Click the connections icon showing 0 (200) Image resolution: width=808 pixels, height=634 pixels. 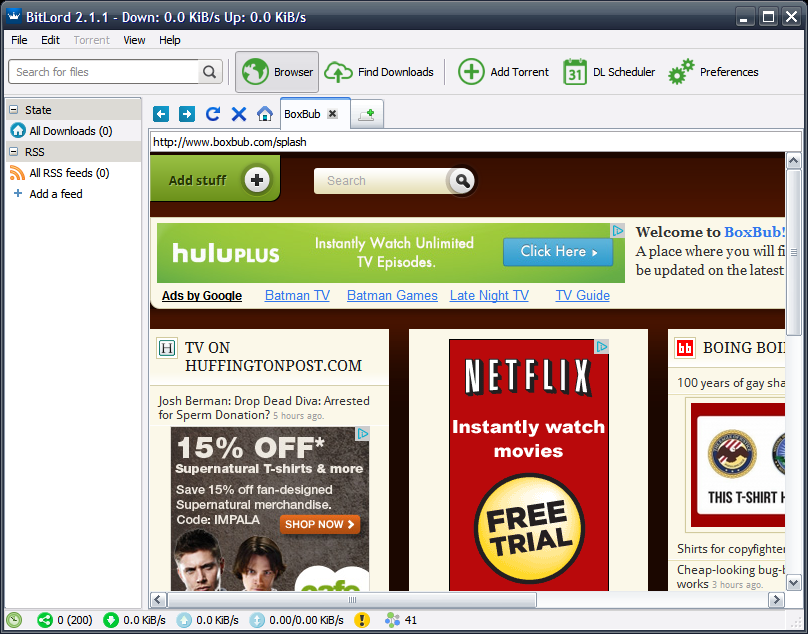45,620
